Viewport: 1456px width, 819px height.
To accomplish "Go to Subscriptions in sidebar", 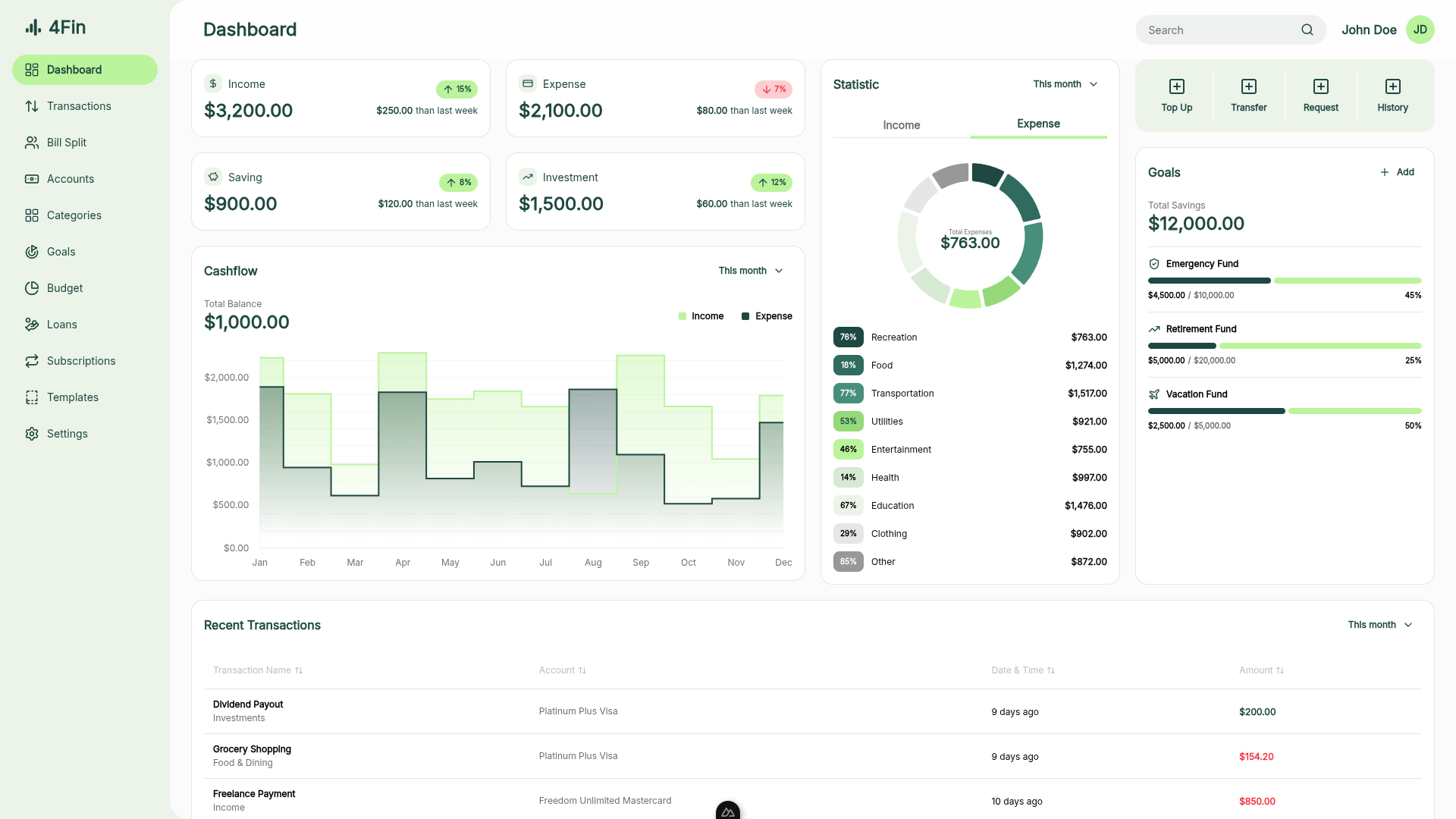I will (81, 361).
